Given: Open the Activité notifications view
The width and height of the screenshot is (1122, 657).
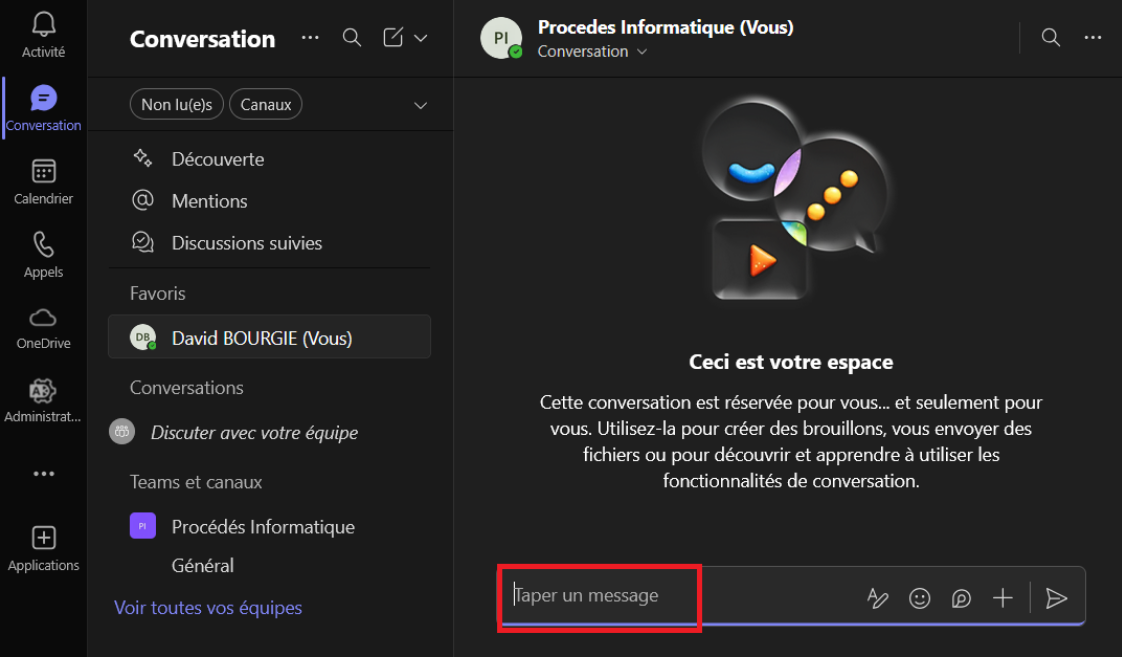Looking at the screenshot, I should pyautogui.click(x=43, y=34).
